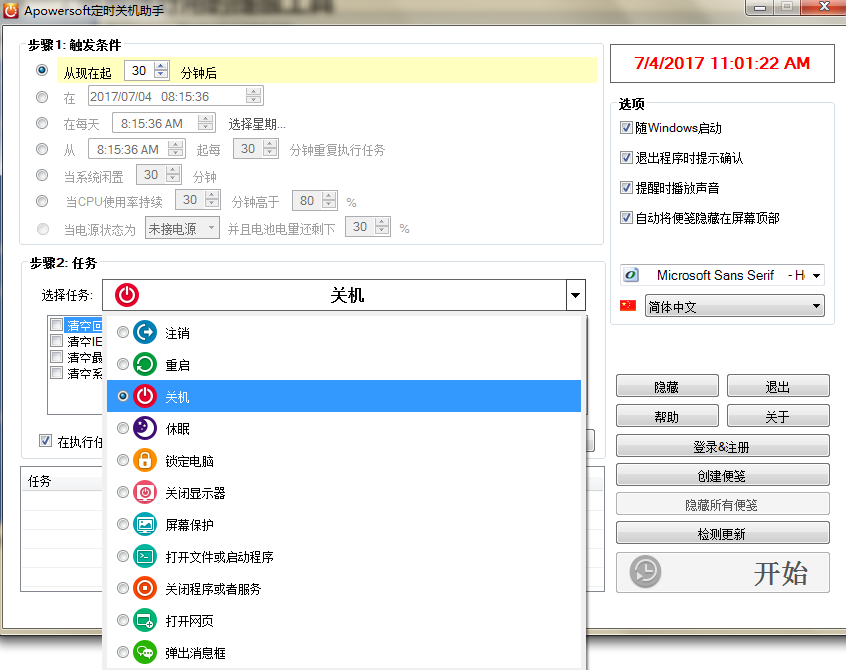Click the open webpage (打开网页) icon
846x670 pixels.
(x=145, y=620)
